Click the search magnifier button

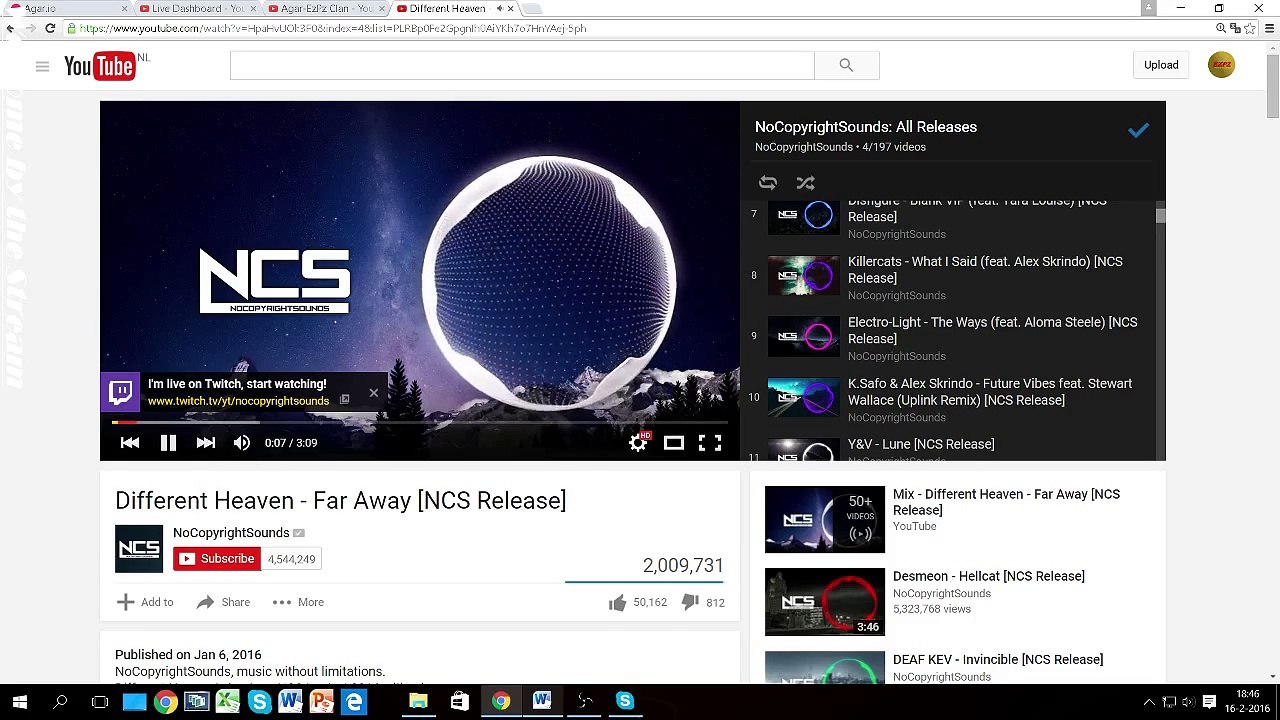pos(847,66)
